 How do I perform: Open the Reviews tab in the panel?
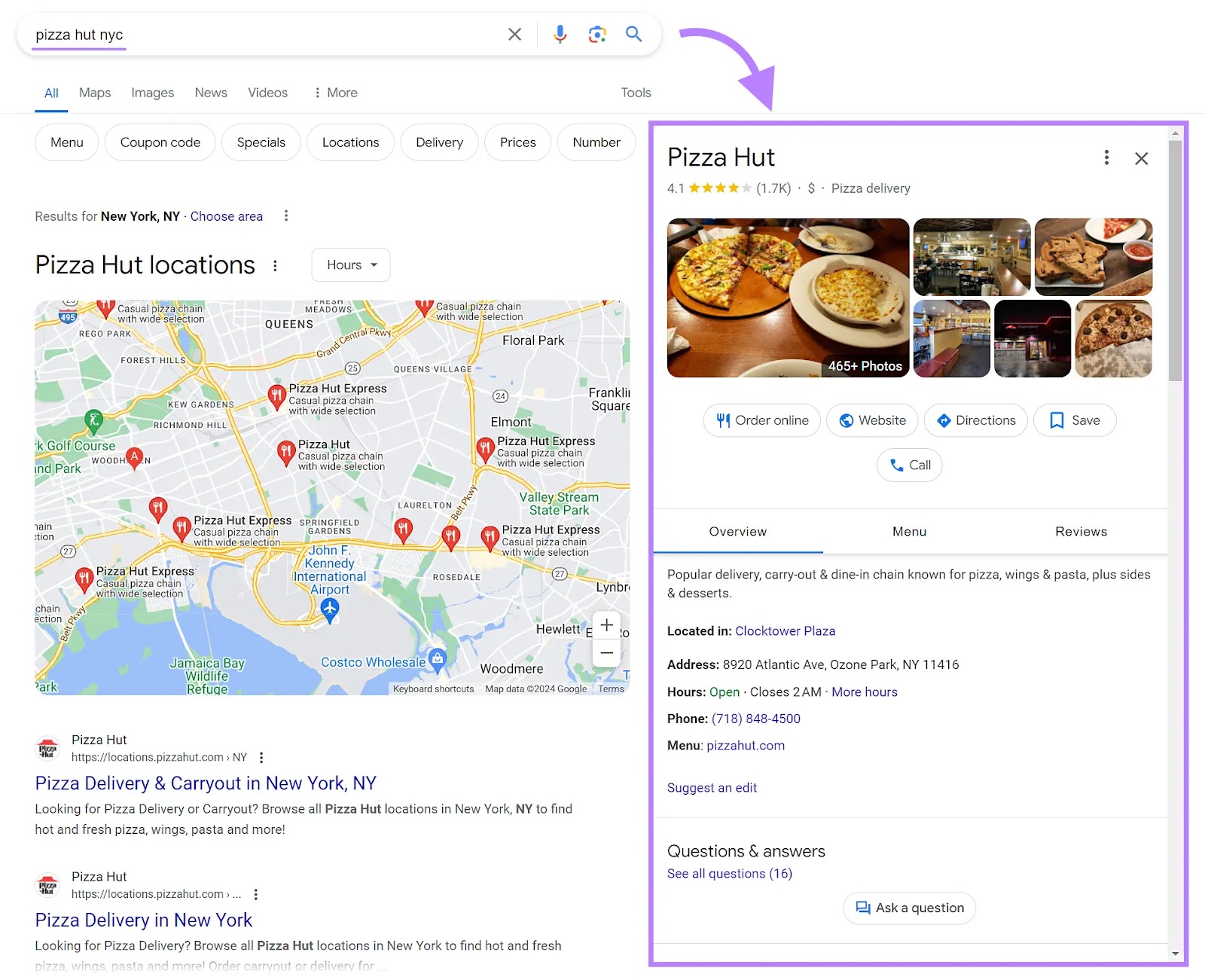tap(1081, 531)
